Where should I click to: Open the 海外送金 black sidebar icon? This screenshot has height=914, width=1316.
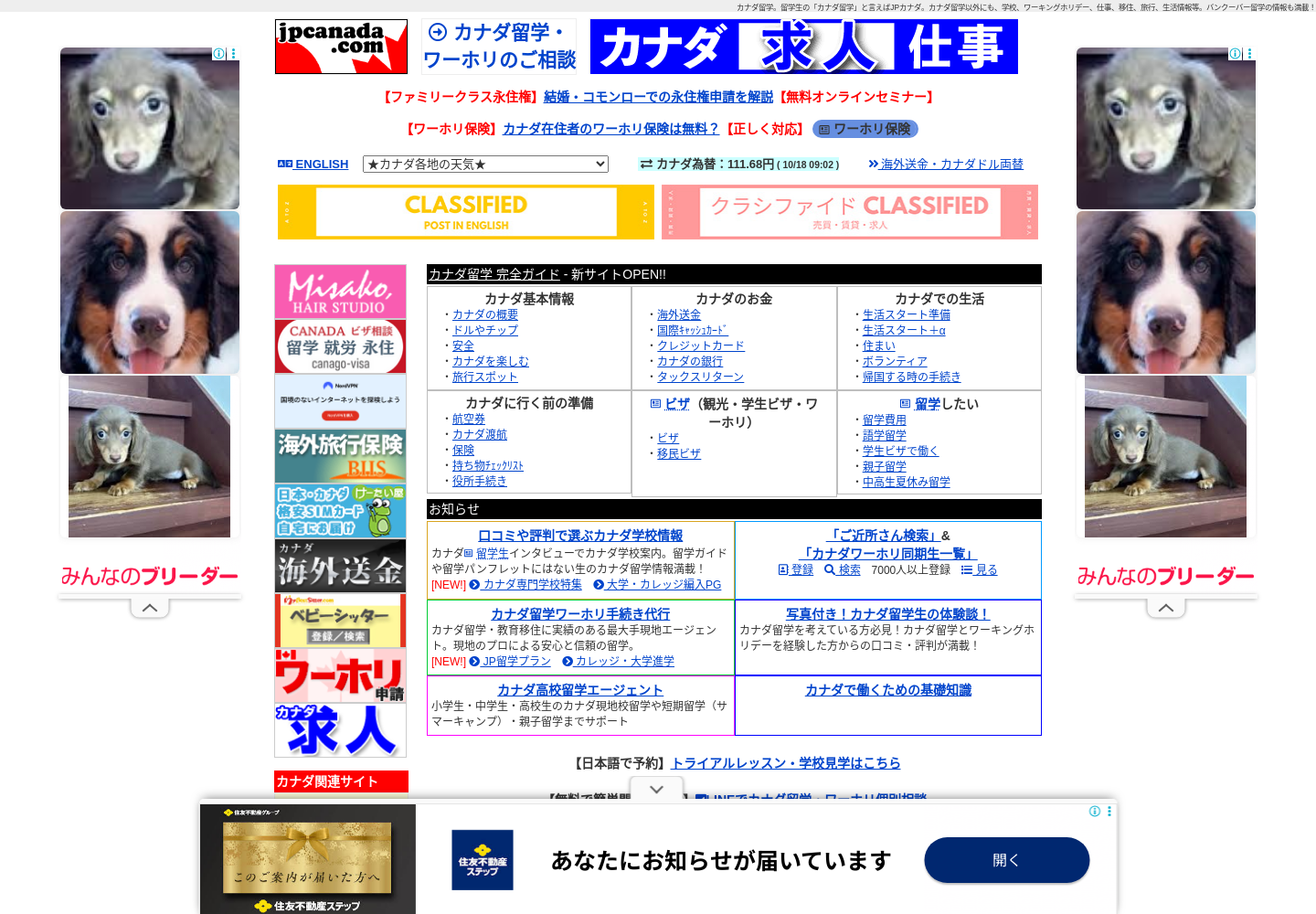pos(341,566)
